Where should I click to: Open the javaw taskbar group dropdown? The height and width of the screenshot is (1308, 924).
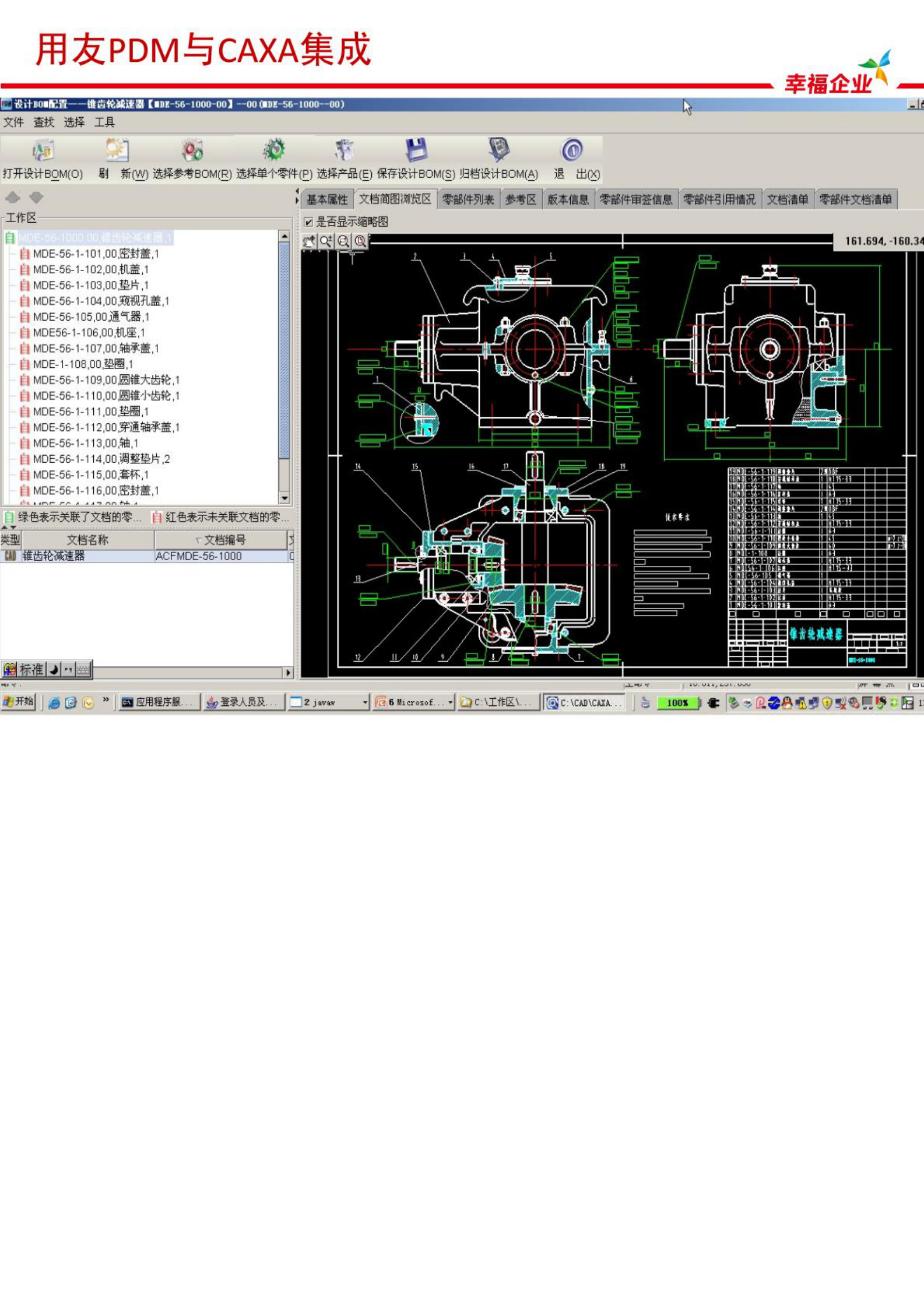click(x=365, y=702)
